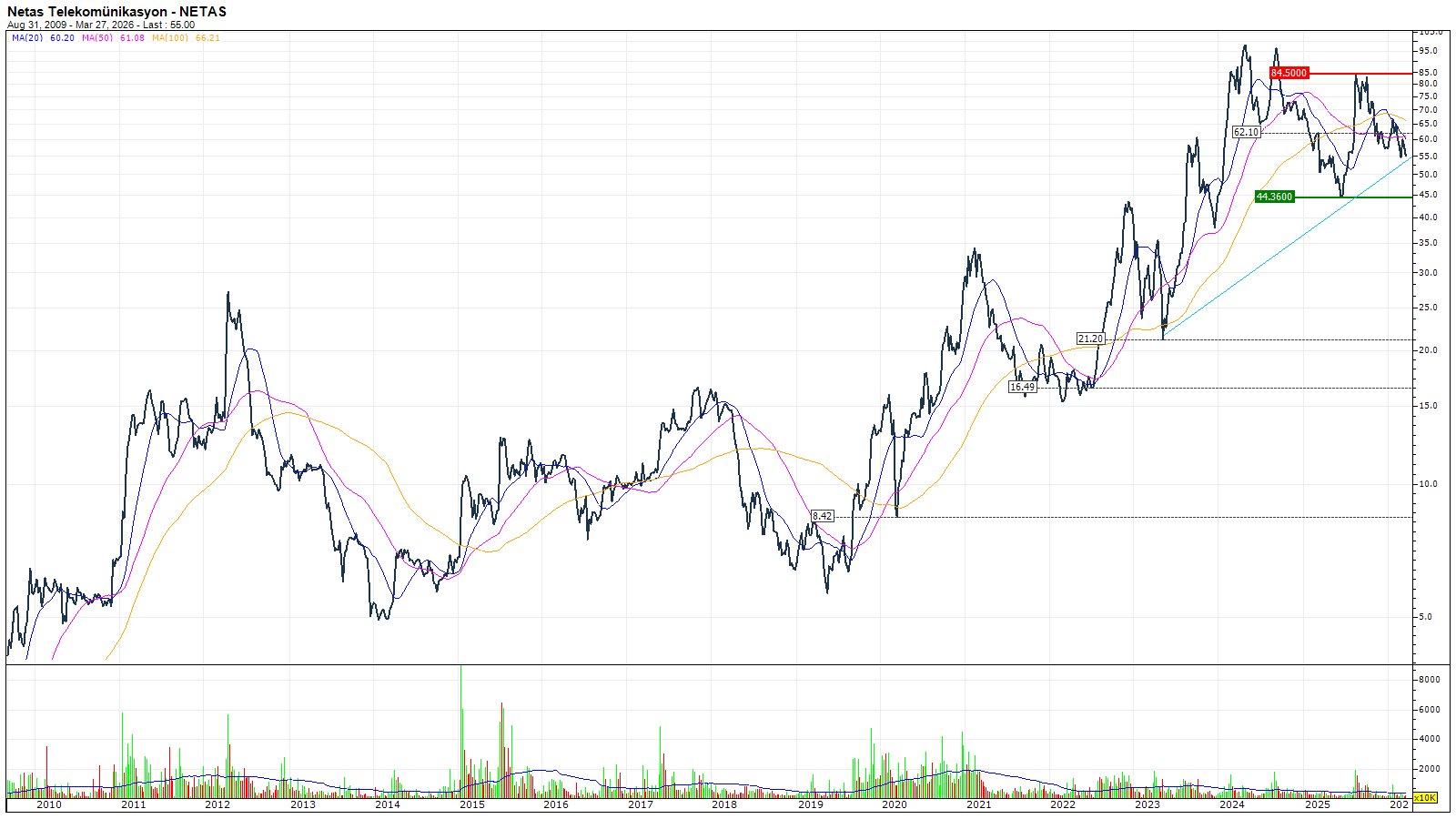
Task: Click the 60.0 value on price axis
Action: point(1428,139)
